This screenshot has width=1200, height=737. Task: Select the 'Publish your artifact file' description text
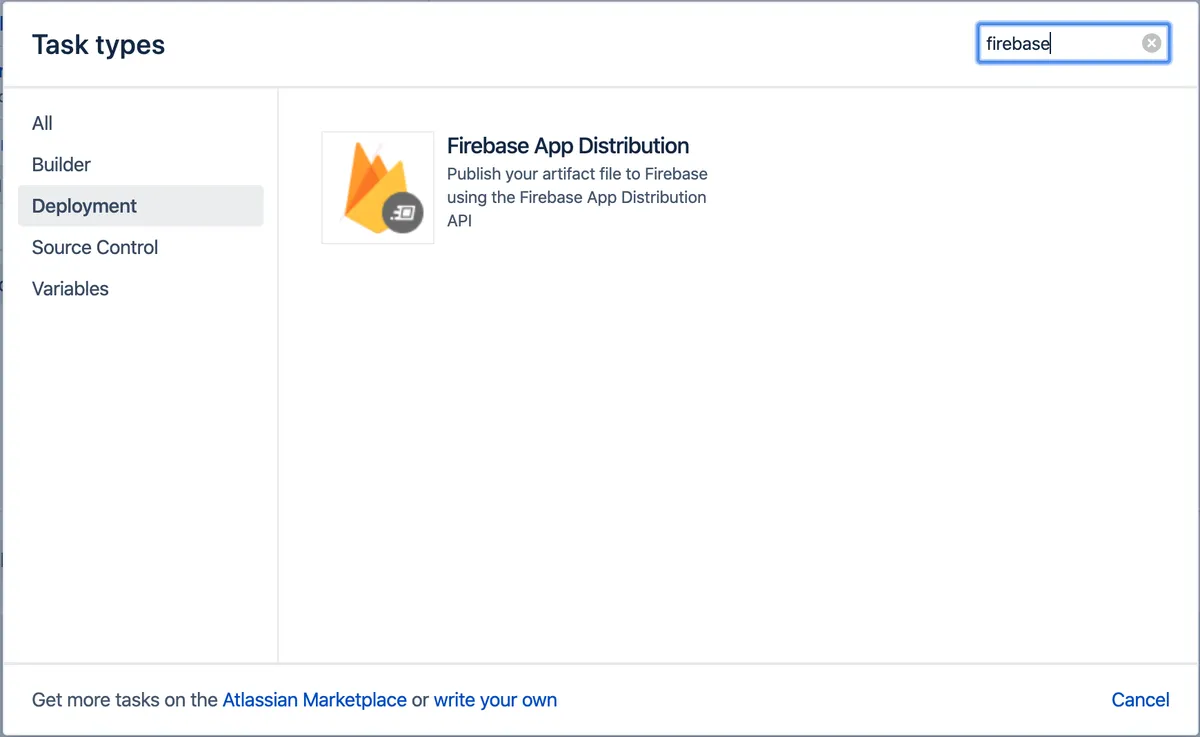(577, 197)
